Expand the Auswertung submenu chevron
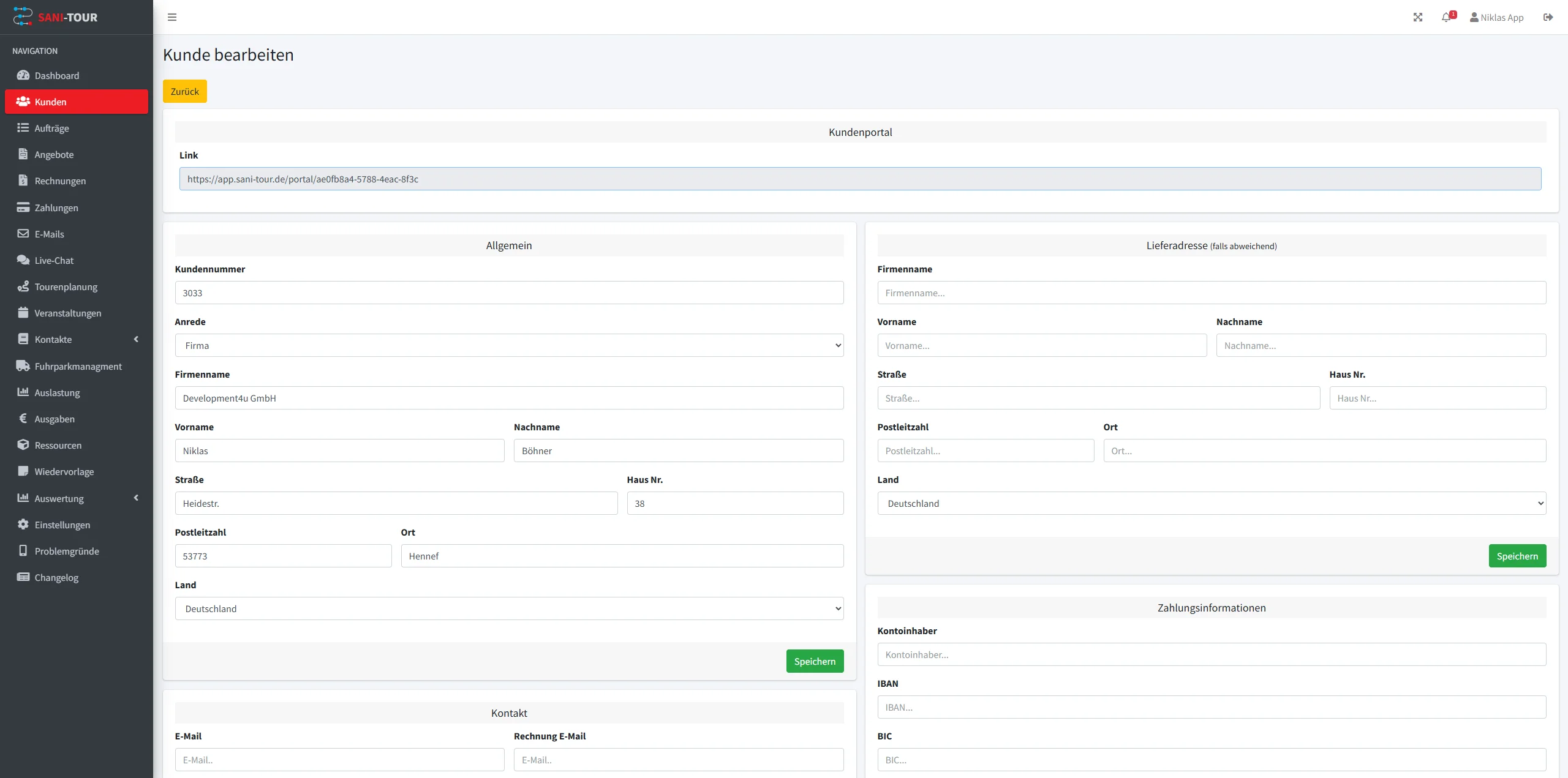This screenshot has width=1568, height=778. pos(136,498)
